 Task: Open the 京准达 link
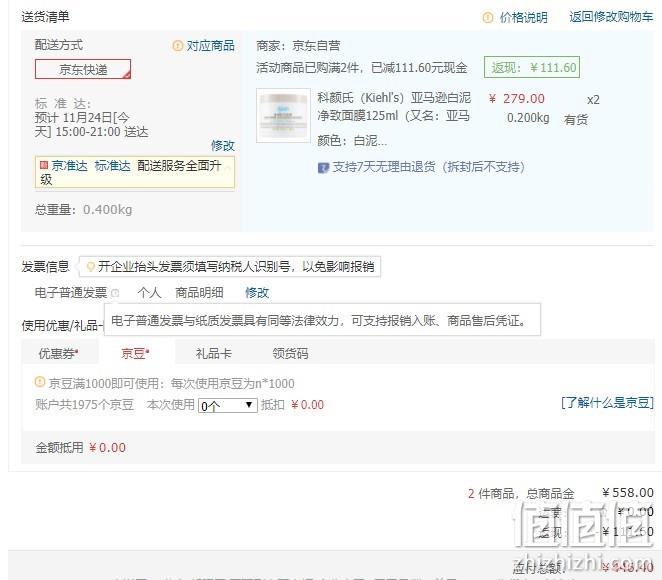tap(70, 166)
